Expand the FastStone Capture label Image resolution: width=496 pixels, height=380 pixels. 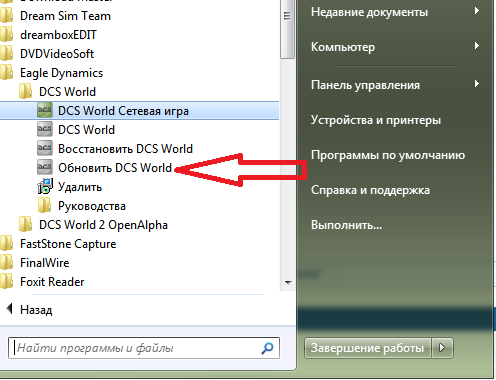tap(68, 244)
